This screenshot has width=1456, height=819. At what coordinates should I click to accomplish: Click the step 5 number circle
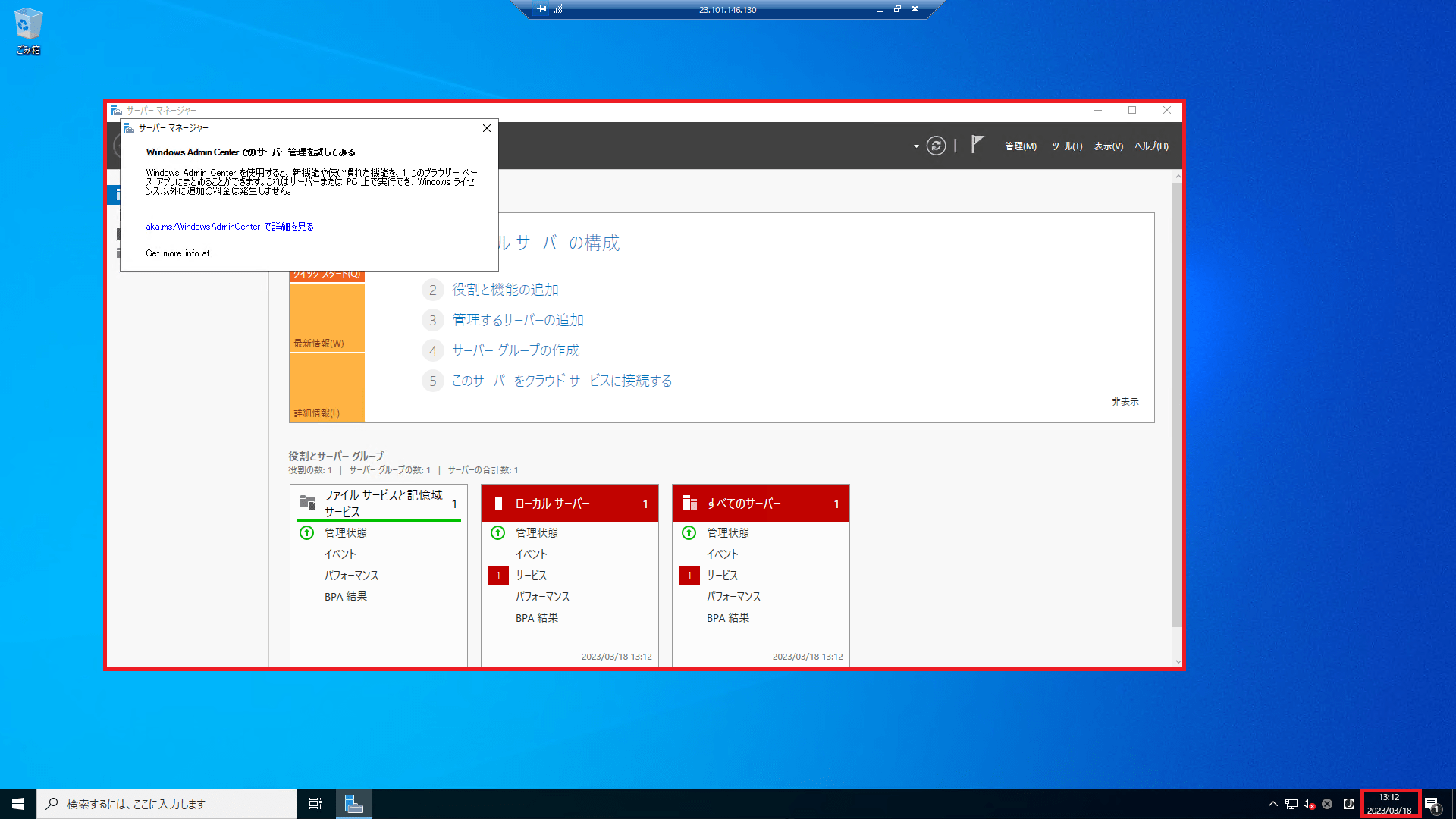pos(432,381)
